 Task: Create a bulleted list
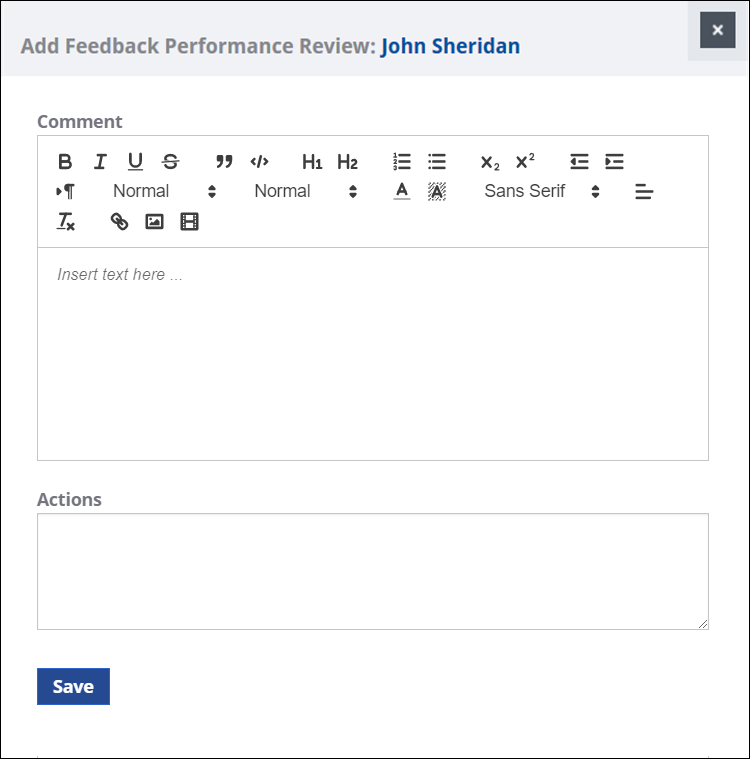(x=437, y=162)
